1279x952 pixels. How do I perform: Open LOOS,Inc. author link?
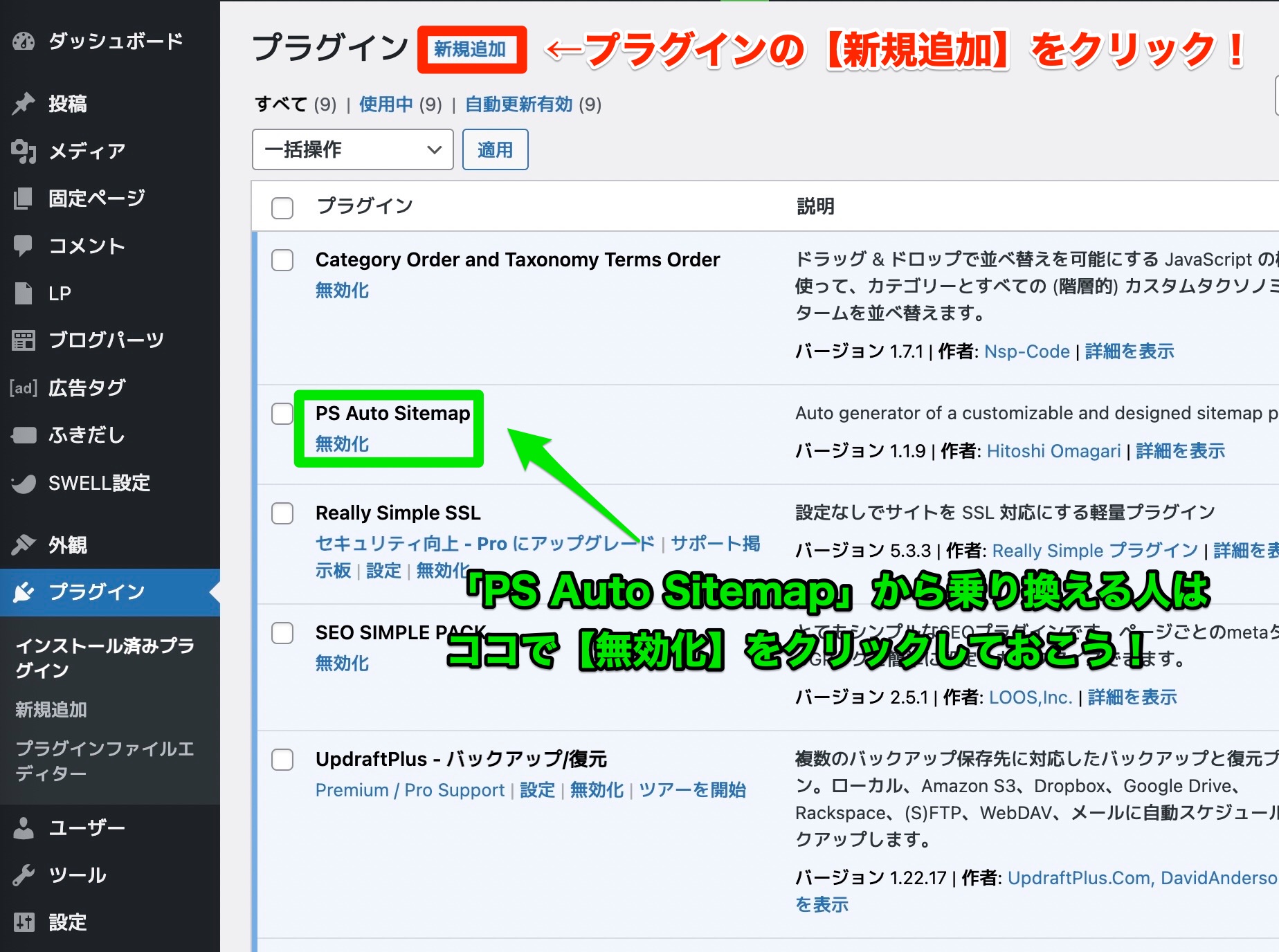[1031, 697]
